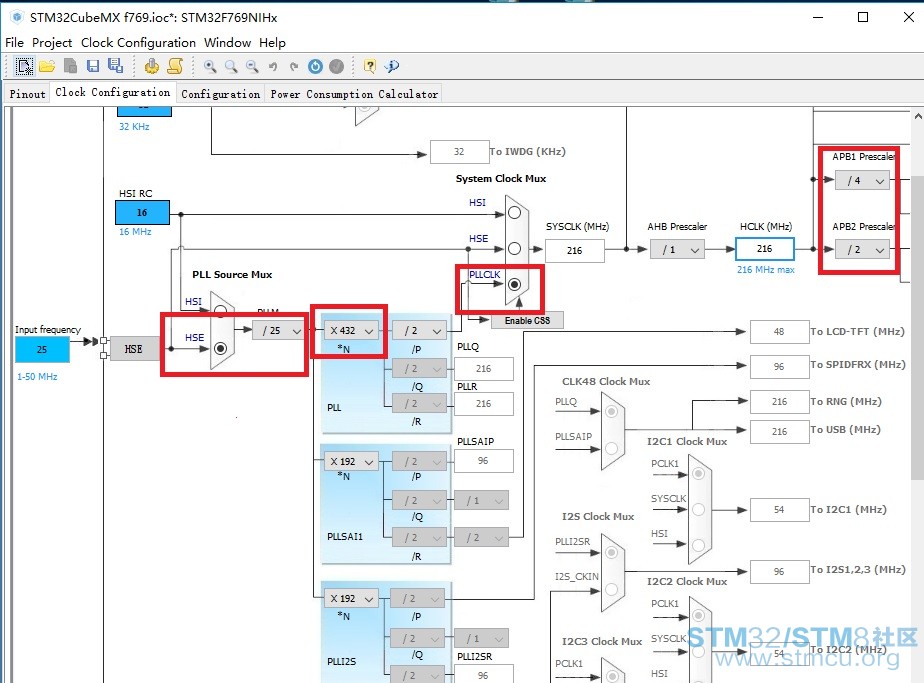This screenshot has width=924, height=683.
Task: Click the To IWDG (KHz) 32 box
Action: click(x=459, y=152)
